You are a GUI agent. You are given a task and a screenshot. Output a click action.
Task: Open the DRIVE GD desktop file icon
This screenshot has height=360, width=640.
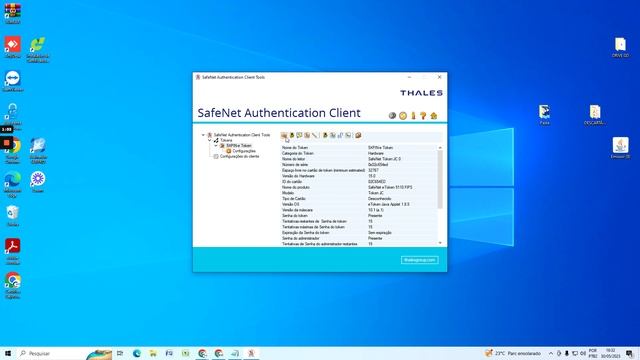pos(620,47)
